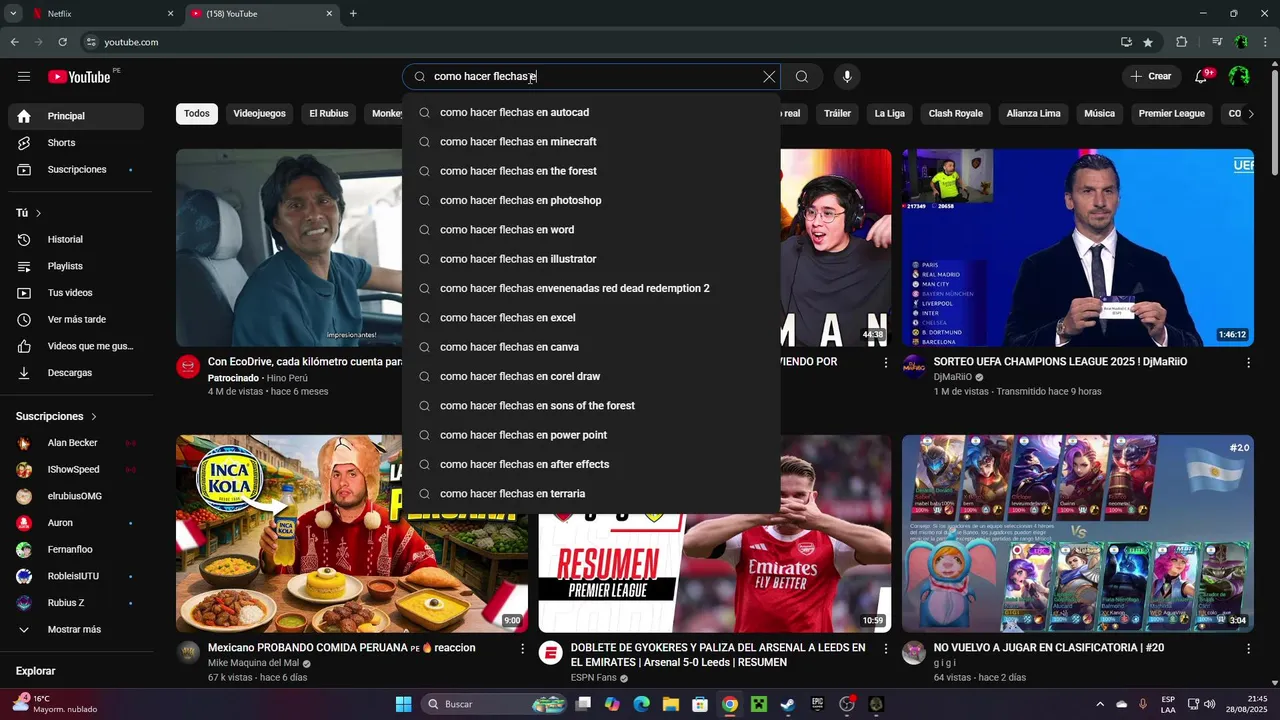Open Shorts in the sidebar
Viewport: 1280px width, 720px height.
76,143
